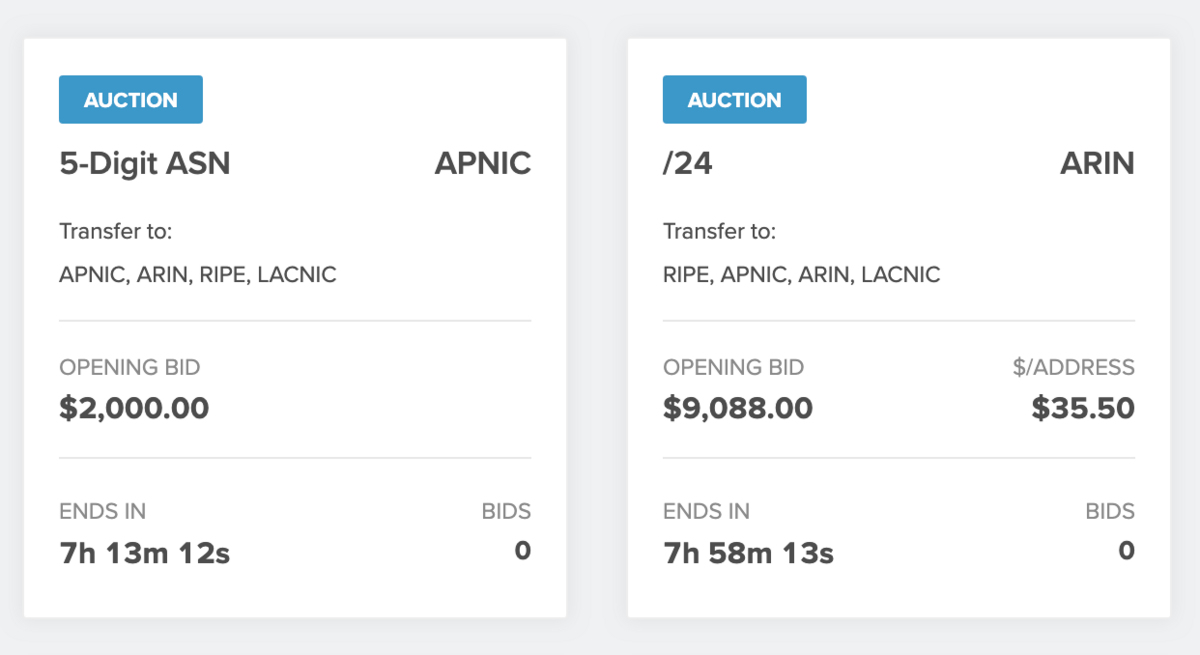Click the AUCTION badge on the 5-Digit ASN card
1200x655 pixels.
click(131, 100)
